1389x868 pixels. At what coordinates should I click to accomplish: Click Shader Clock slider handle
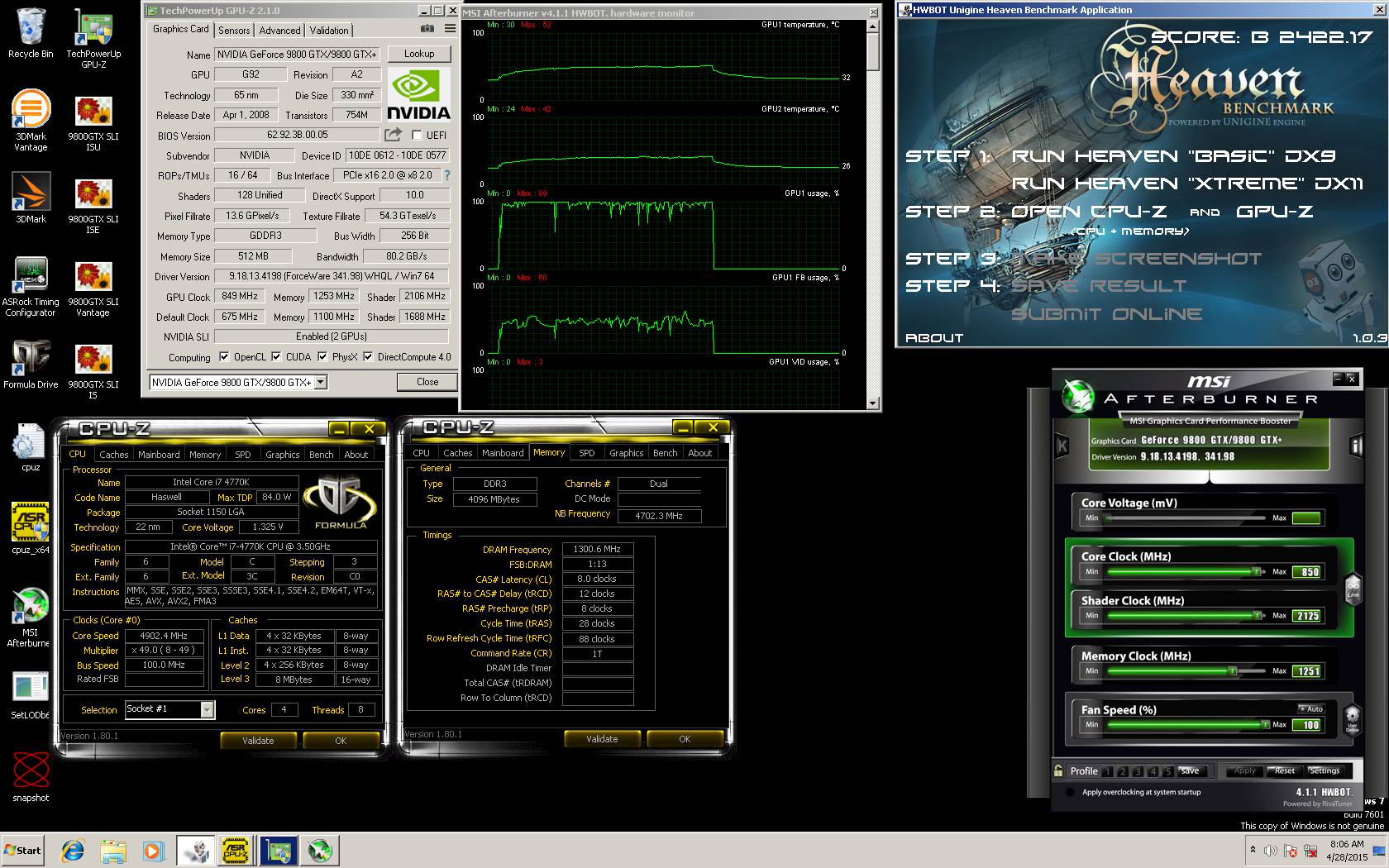1256,615
